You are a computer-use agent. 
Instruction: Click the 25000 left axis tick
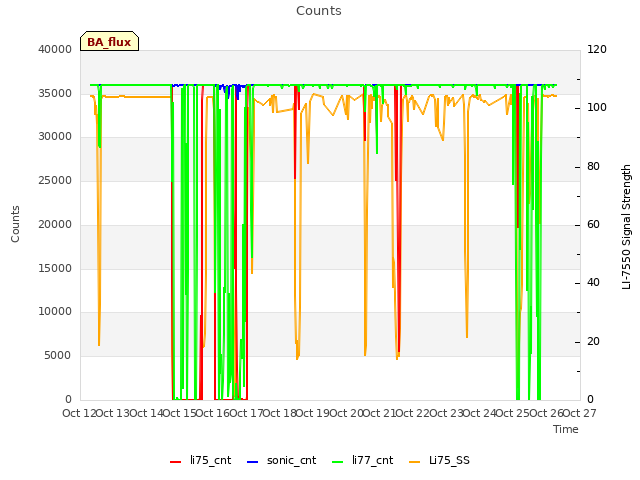coord(55,180)
